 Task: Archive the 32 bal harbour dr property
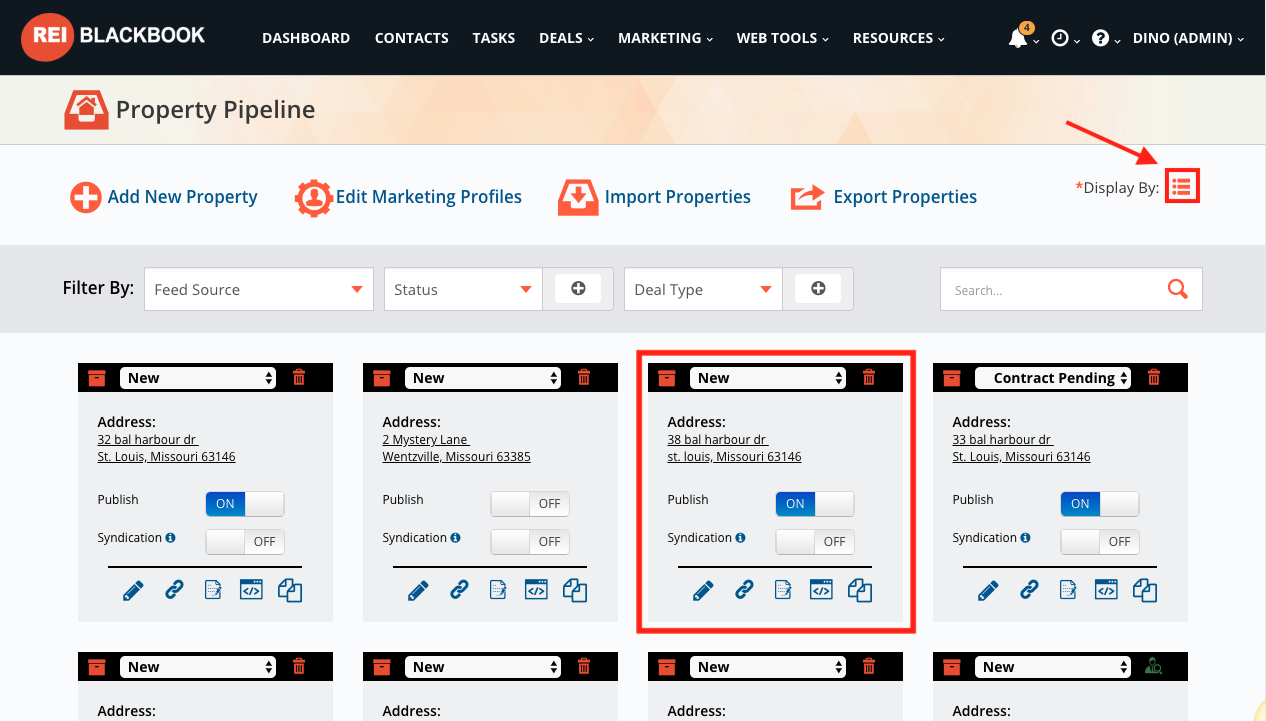(97, 378)
